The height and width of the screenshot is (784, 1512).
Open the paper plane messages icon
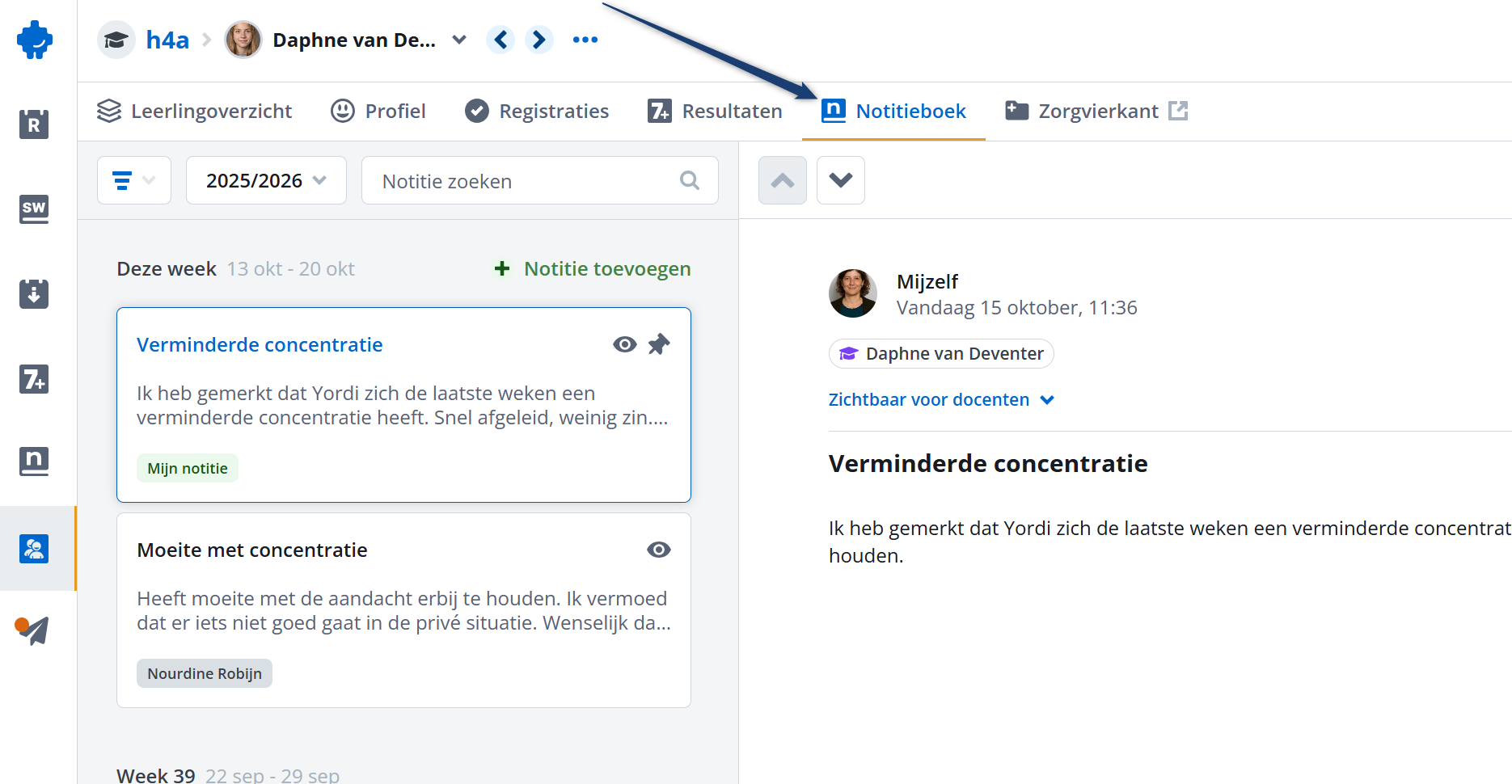click(x=33, y=630)
